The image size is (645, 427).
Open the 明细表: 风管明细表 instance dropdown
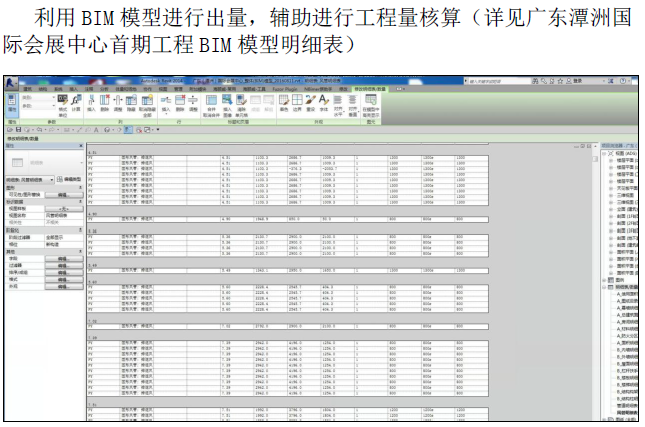click(30, 180)
